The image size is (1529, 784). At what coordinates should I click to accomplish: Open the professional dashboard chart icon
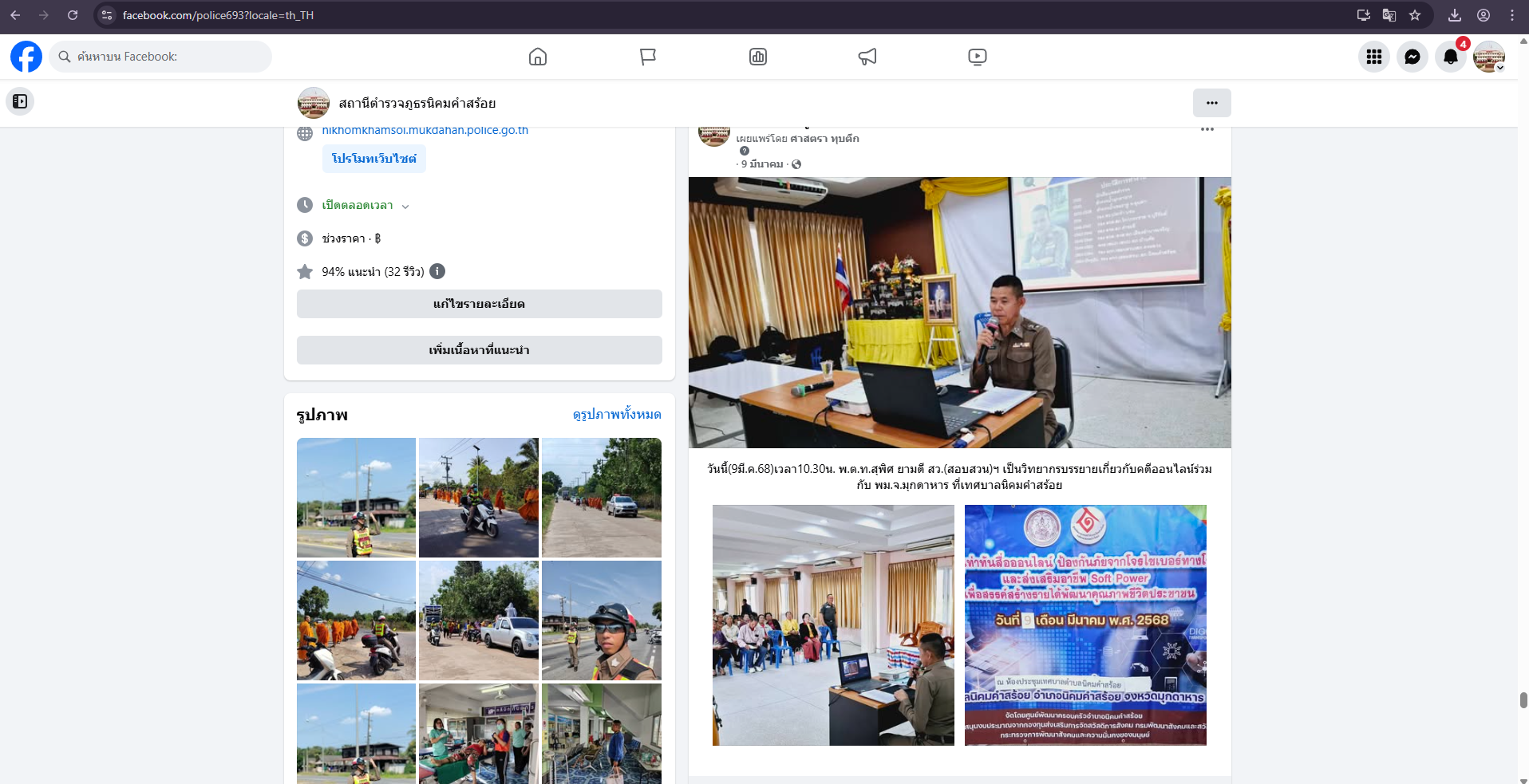click(758, 57)
